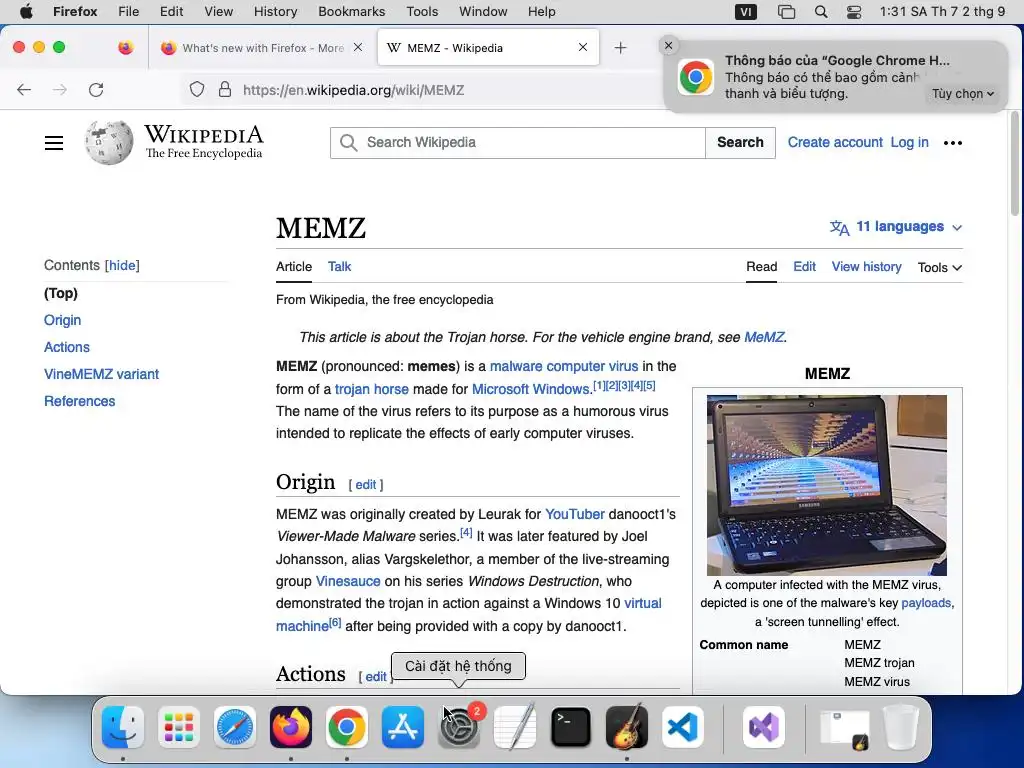Click the page vertical scrollbar

[x=1015, y=163]
